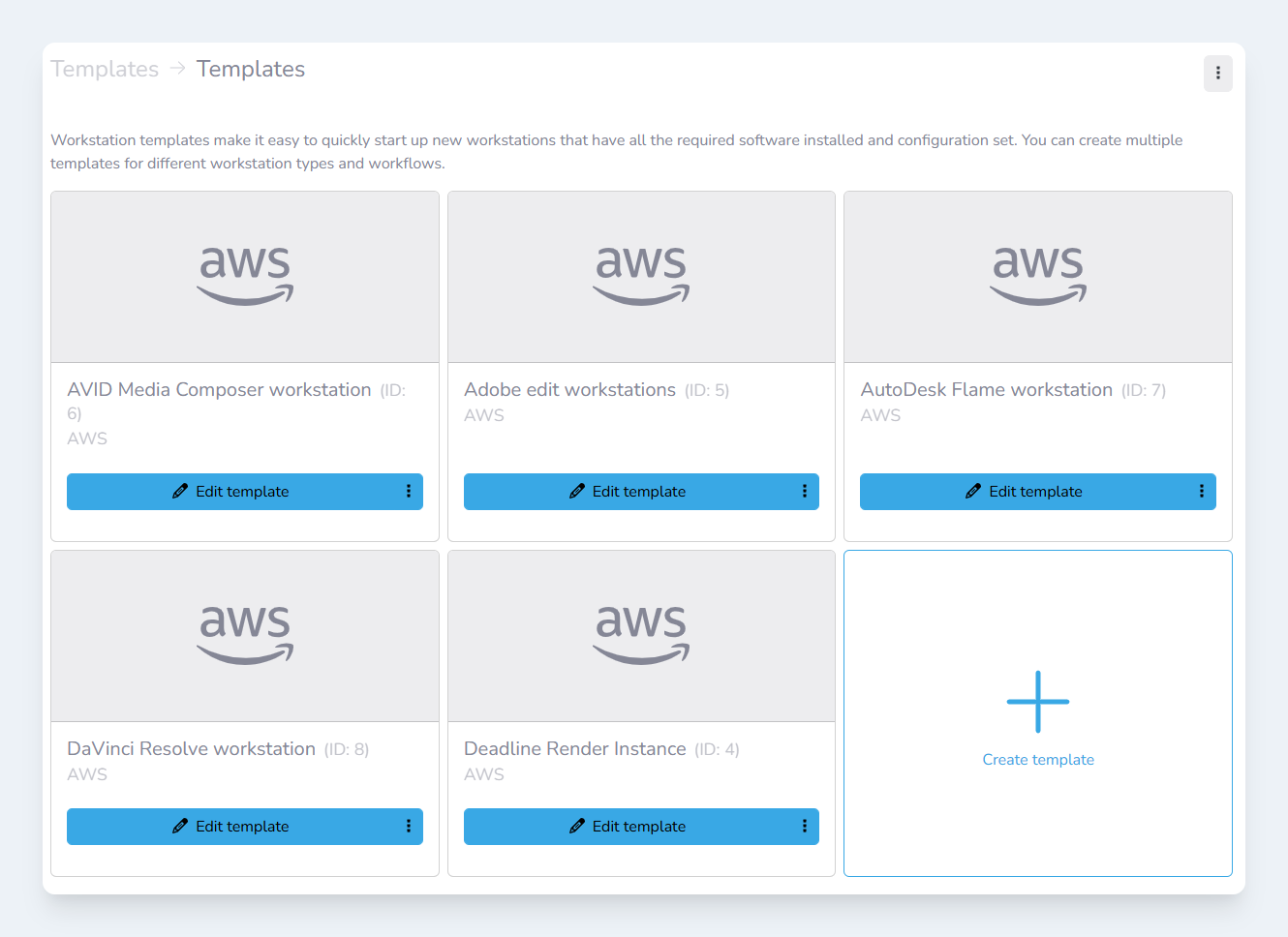Click the DaVinci Resolve workstation title

pyautogui.click(x=192, y=749)
